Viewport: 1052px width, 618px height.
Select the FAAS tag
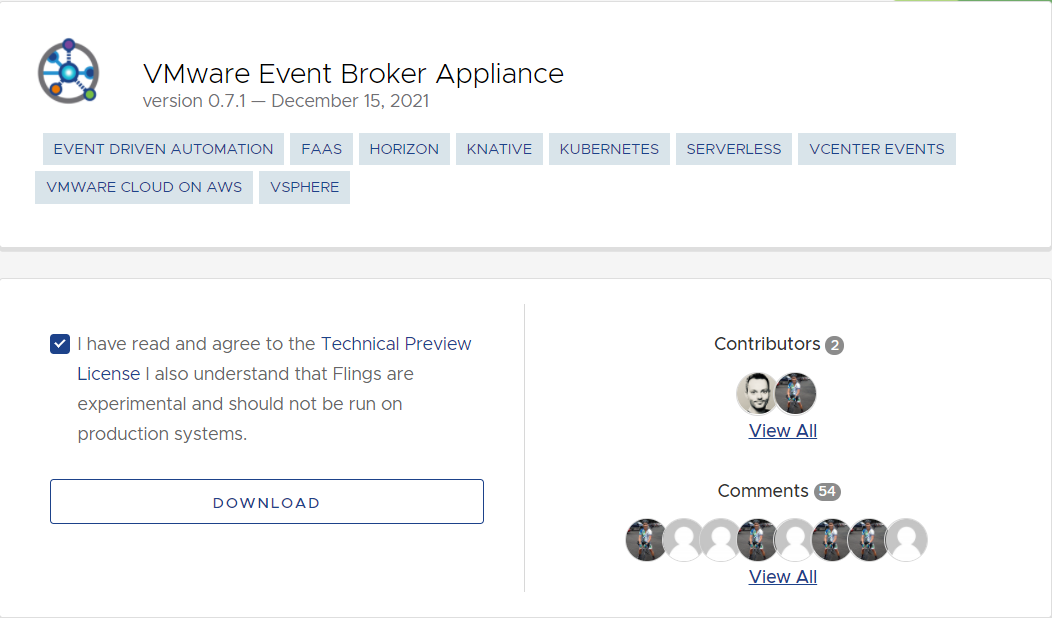coord(321,149)
